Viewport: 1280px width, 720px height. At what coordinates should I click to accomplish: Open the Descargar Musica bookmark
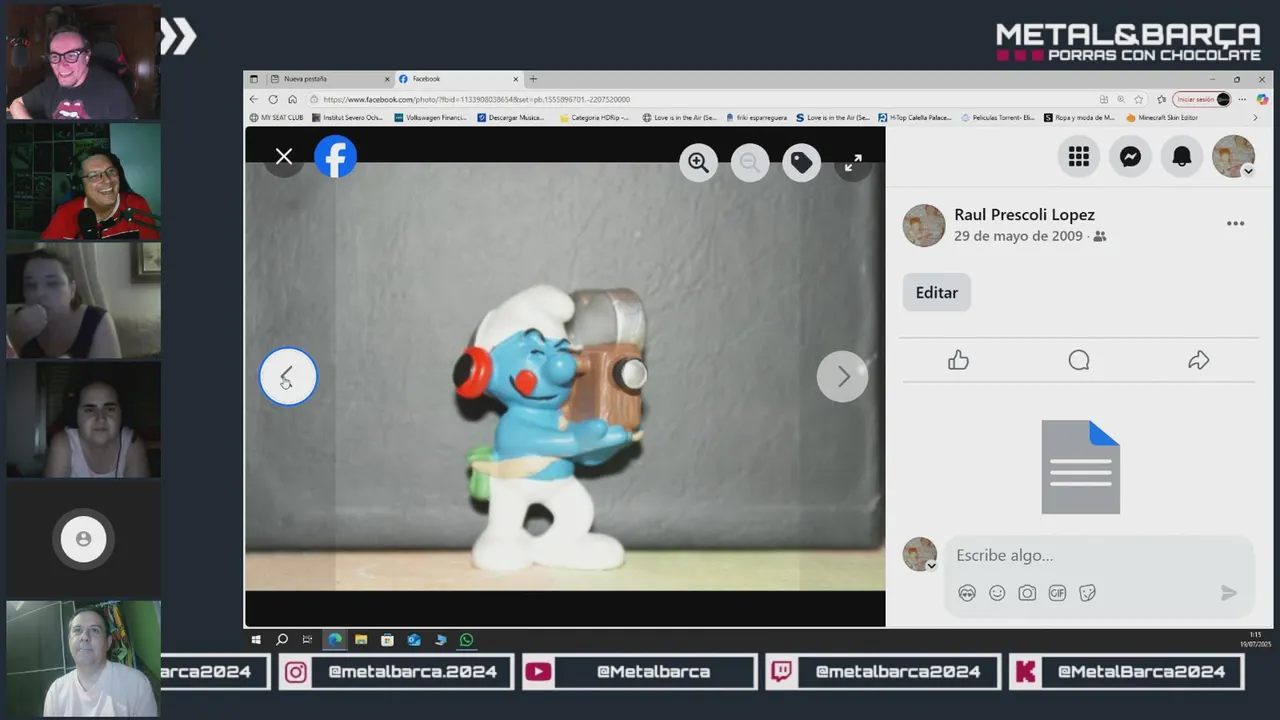512,117
